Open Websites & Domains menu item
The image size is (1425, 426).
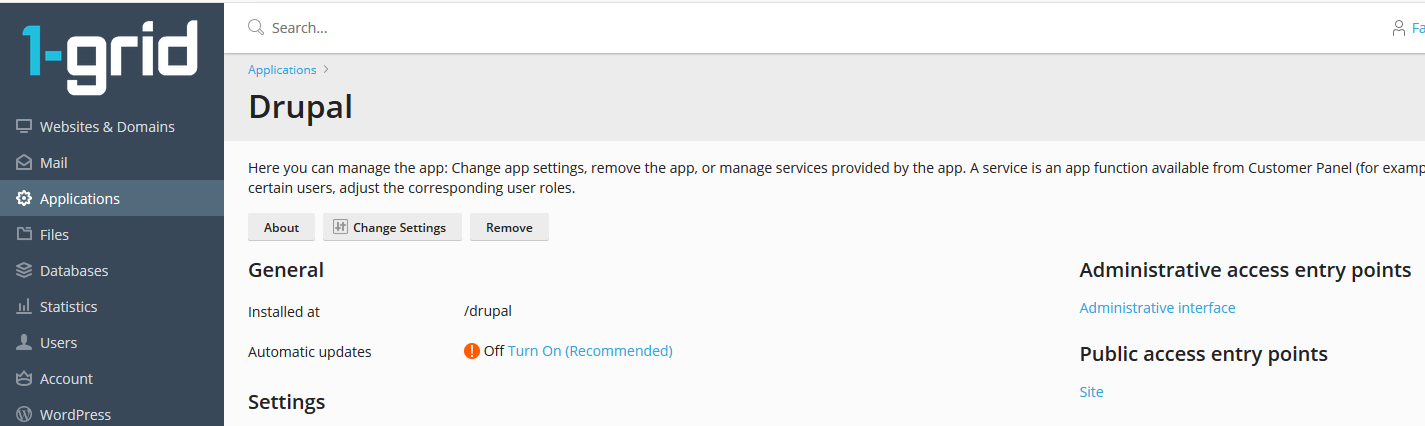pyautogui.click(x=107, y=127)
